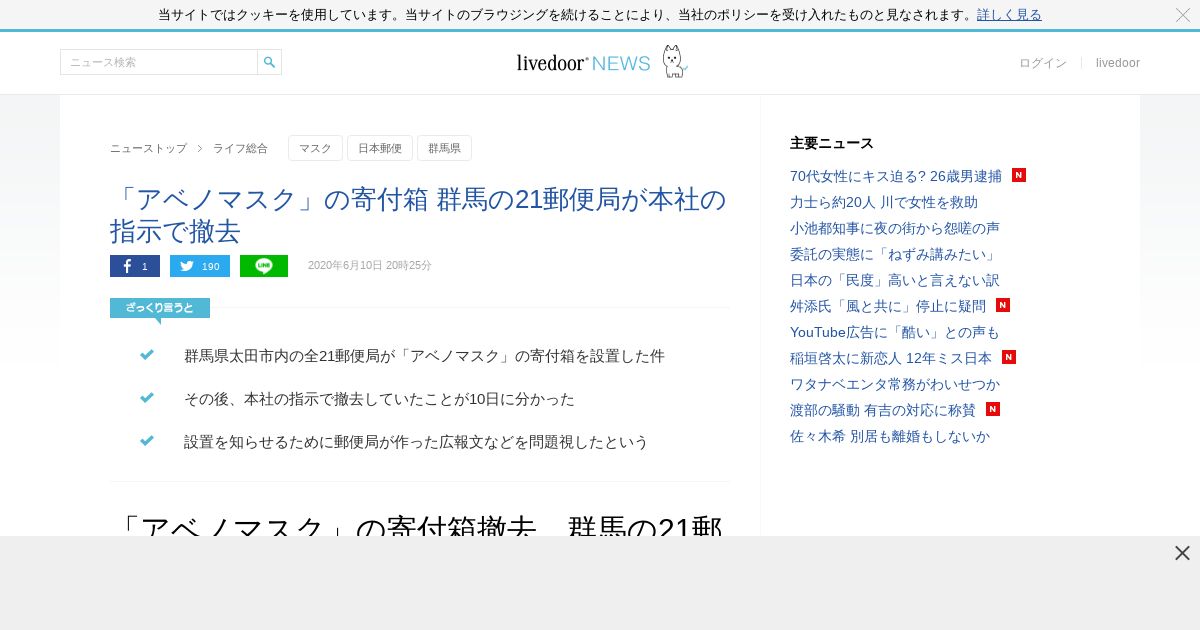
Task: Go to ニューストップ breadcrumb
Action: [x=148, y=148]
